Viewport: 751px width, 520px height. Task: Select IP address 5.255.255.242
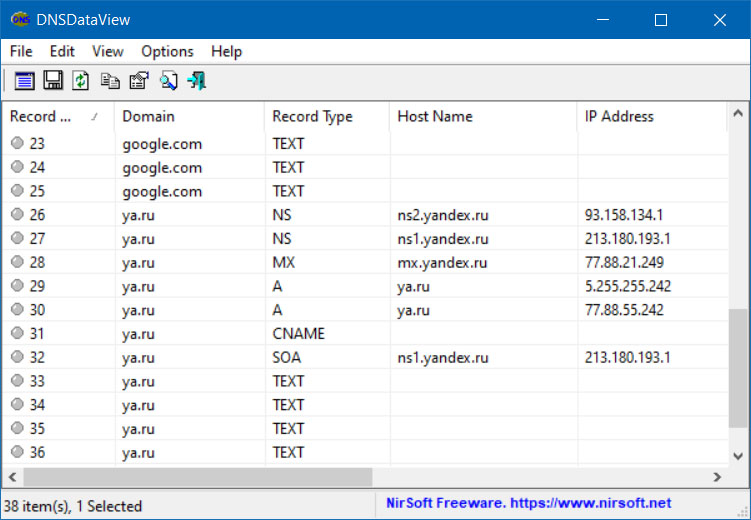click(x=628, y=286)
